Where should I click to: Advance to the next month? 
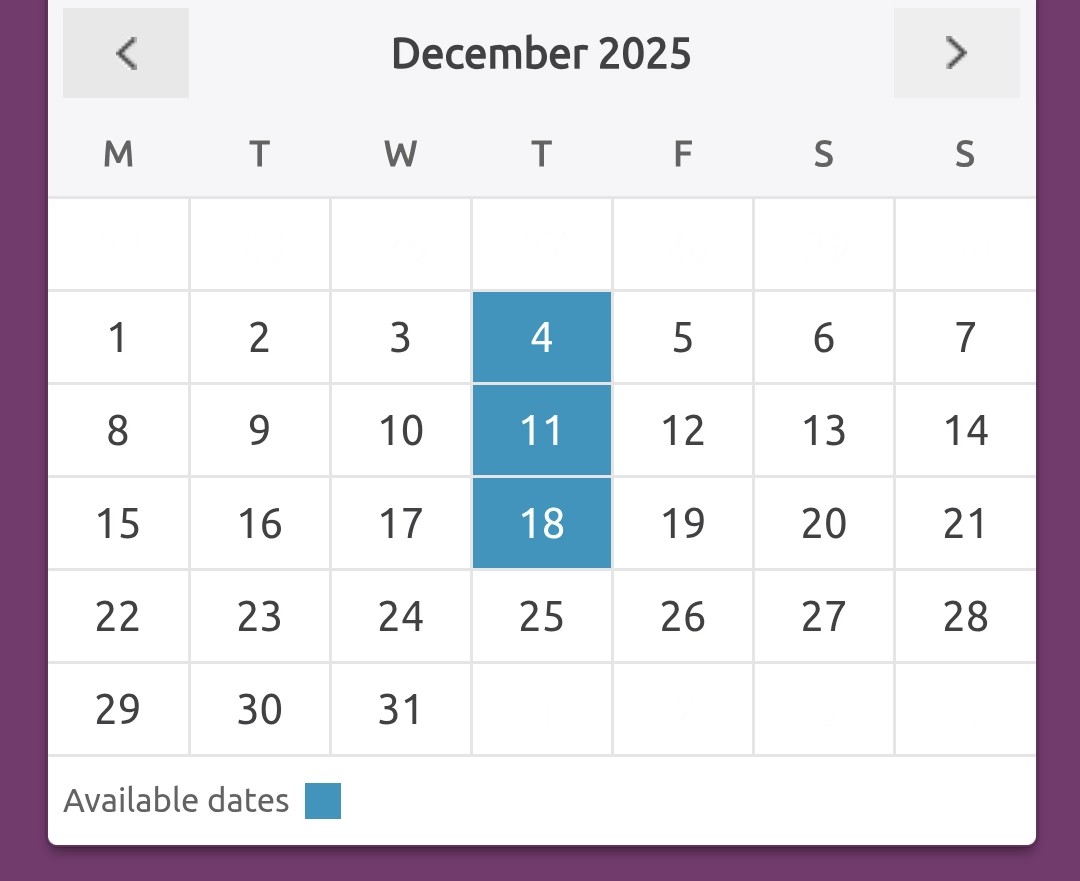point(957,53)
